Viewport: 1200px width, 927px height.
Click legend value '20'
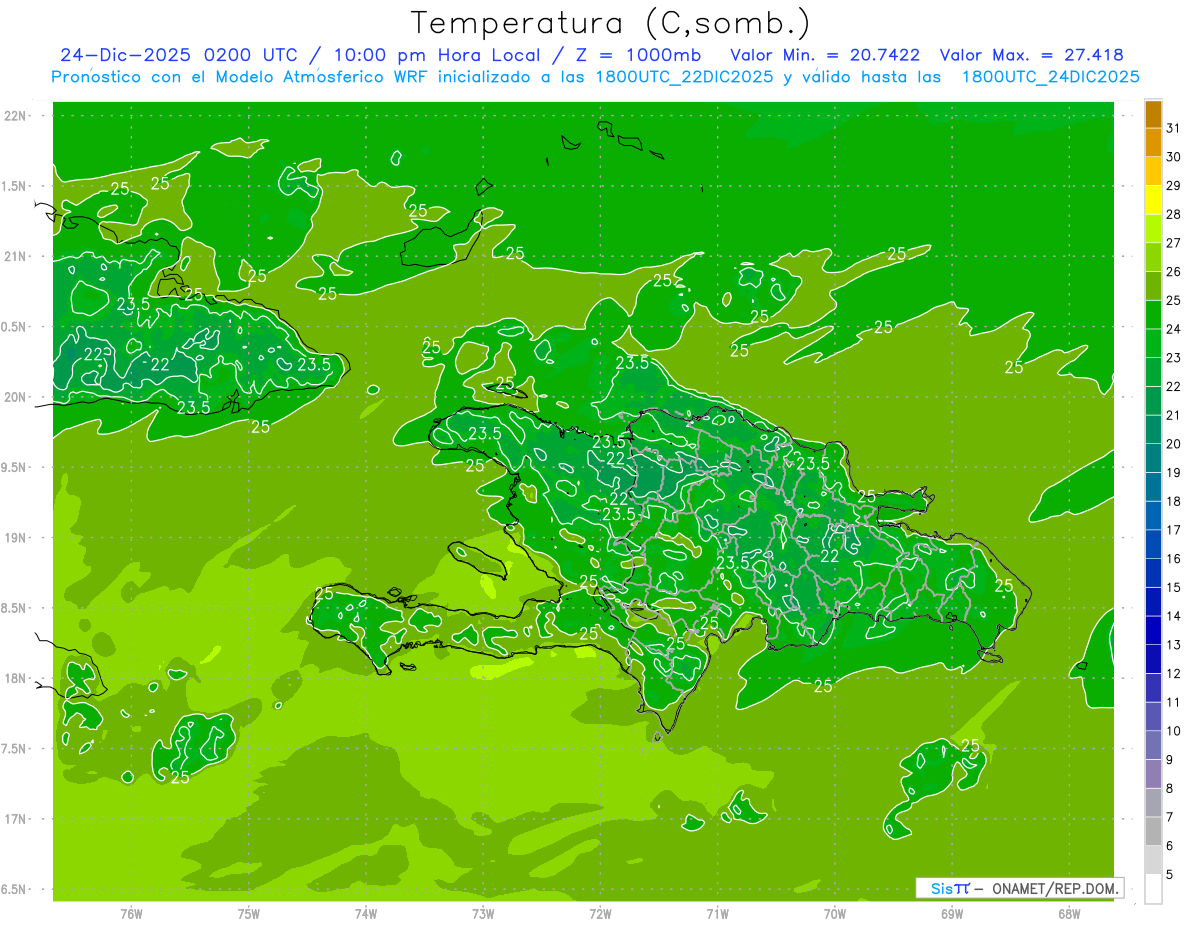[x=1173, y=444]
